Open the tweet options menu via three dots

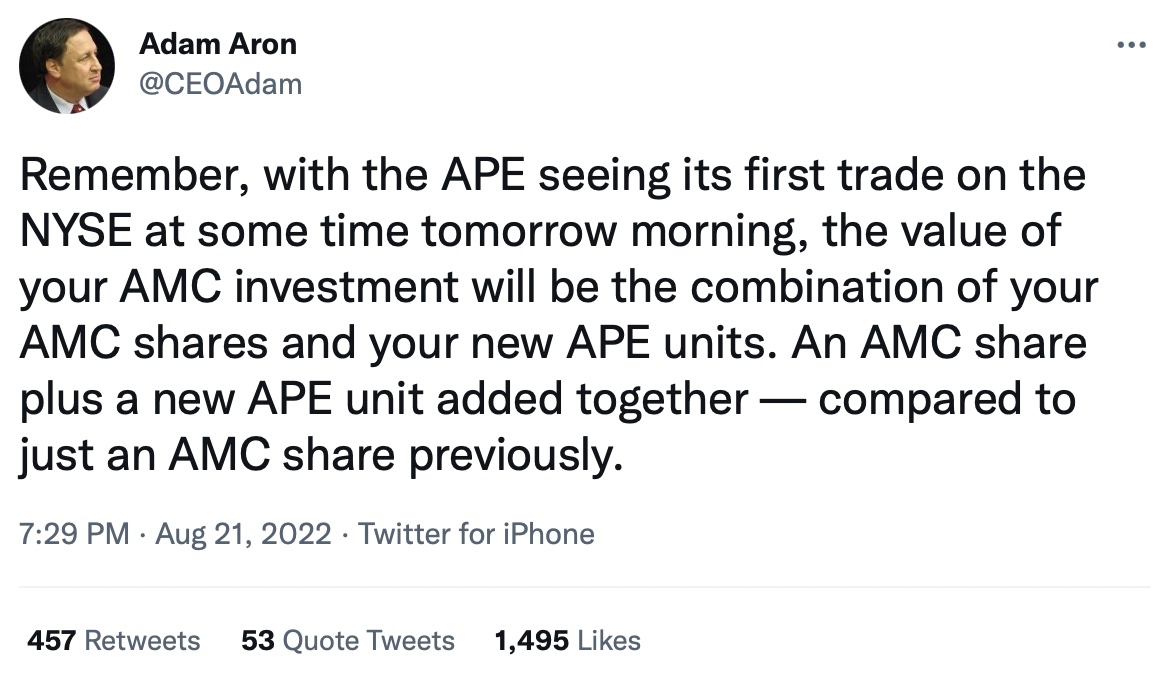(1133, 42)
